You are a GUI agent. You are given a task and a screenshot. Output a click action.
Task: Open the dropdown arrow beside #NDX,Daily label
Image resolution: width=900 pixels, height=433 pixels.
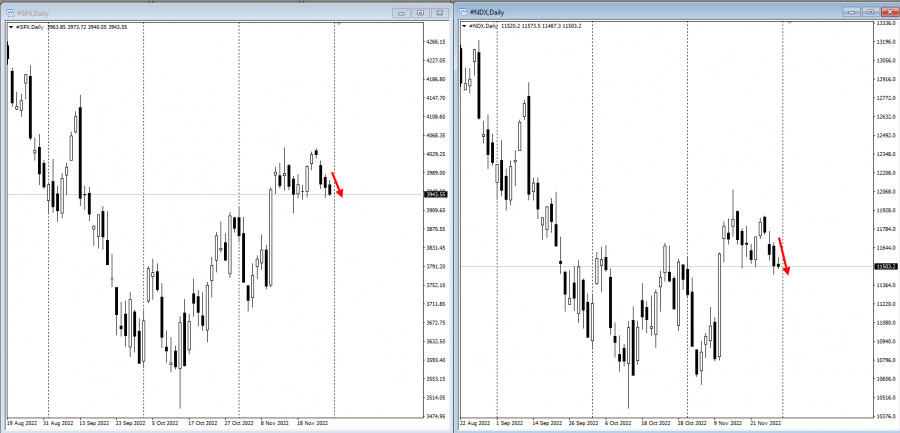pos(464,26)
